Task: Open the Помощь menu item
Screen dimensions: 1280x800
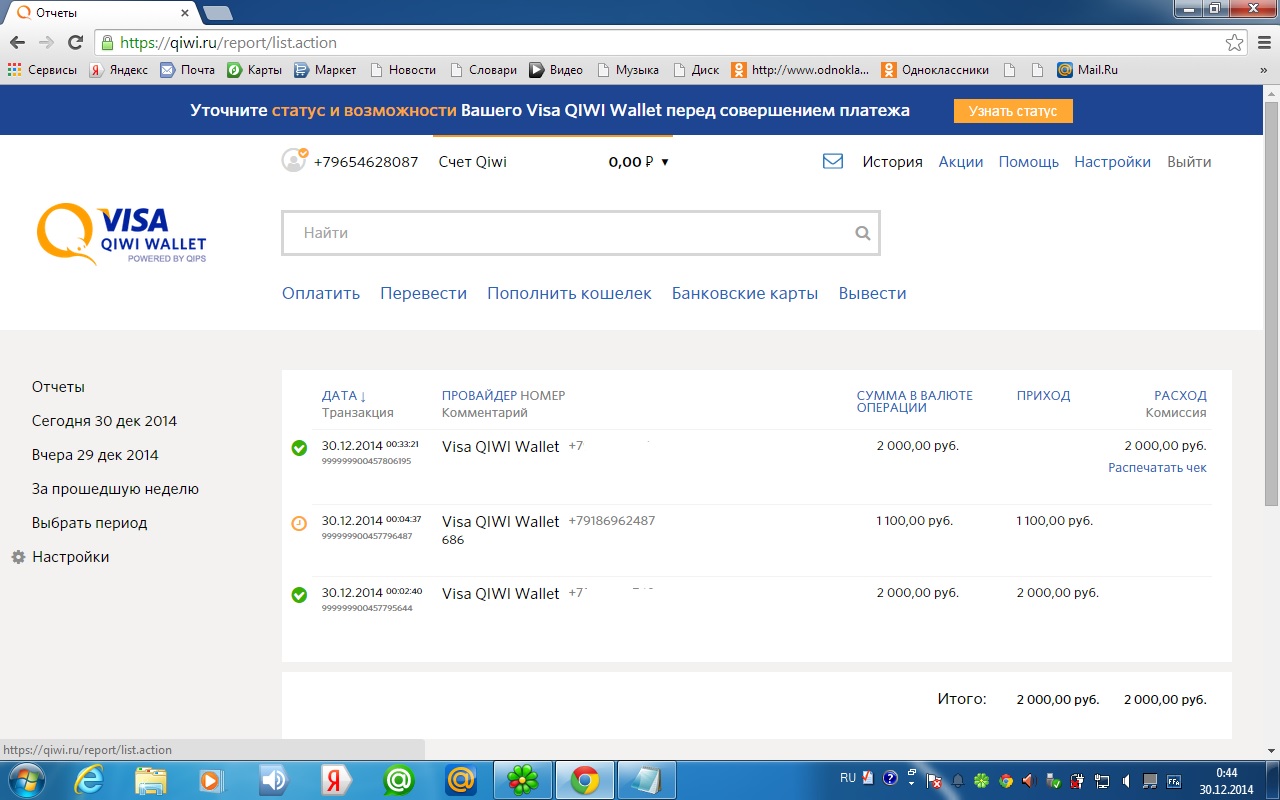Action: click(x=1029, y=162)
